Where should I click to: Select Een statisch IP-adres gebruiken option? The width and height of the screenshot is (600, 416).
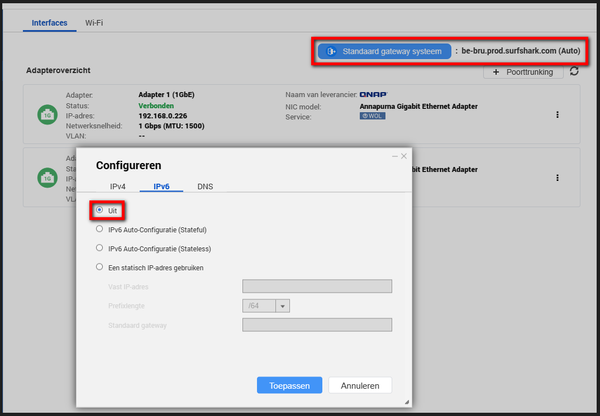coord(99,267)
